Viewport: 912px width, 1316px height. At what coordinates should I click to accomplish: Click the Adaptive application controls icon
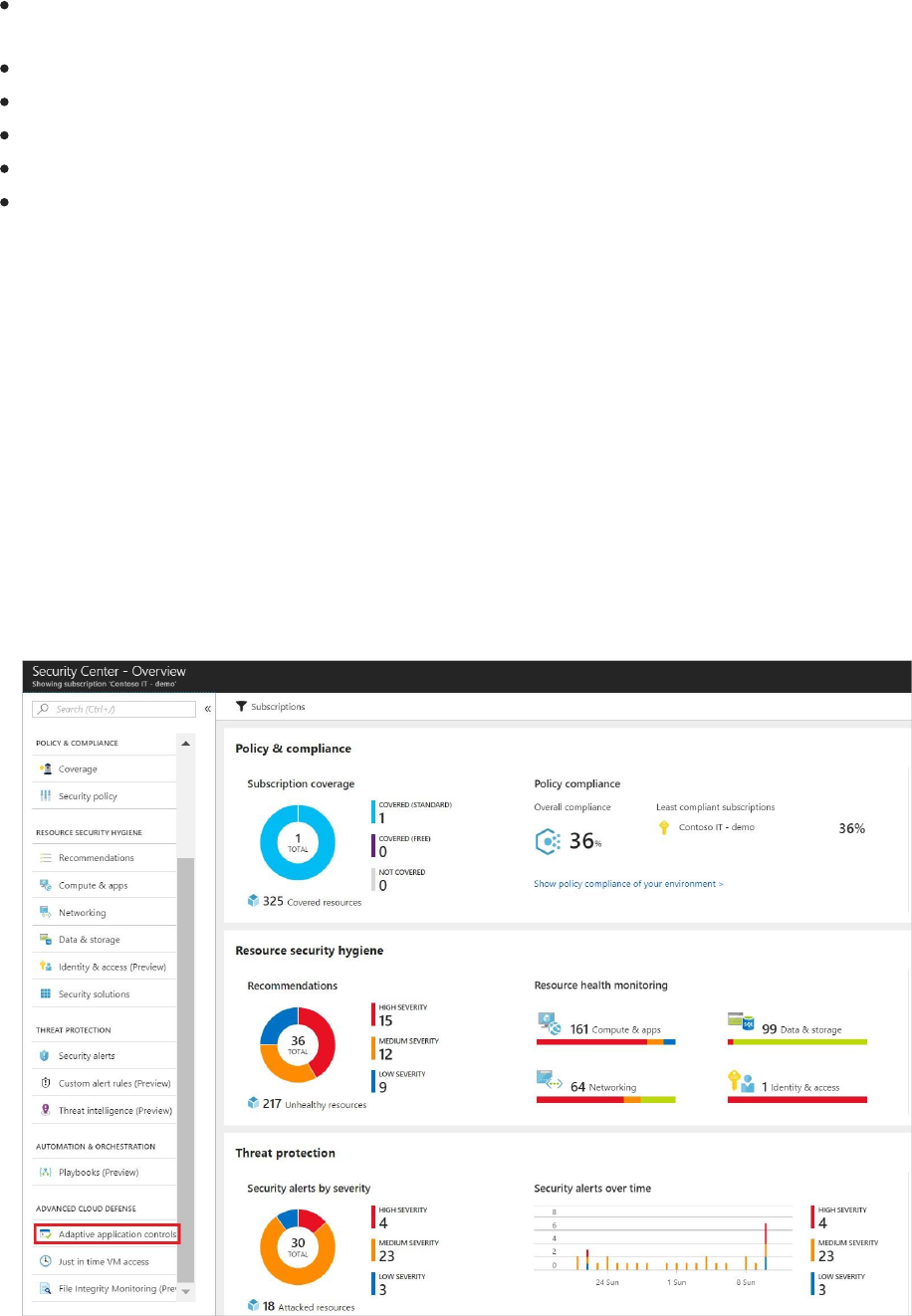(45, 1234)
